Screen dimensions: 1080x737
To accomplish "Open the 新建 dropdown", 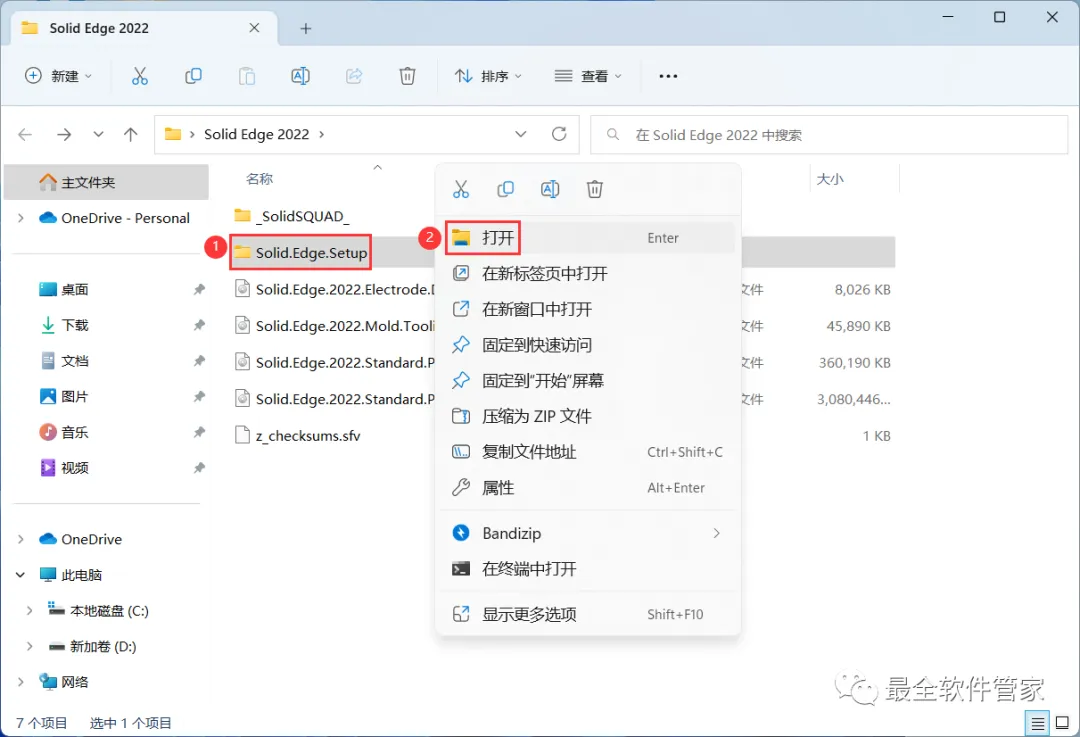I will pos(58,76).
